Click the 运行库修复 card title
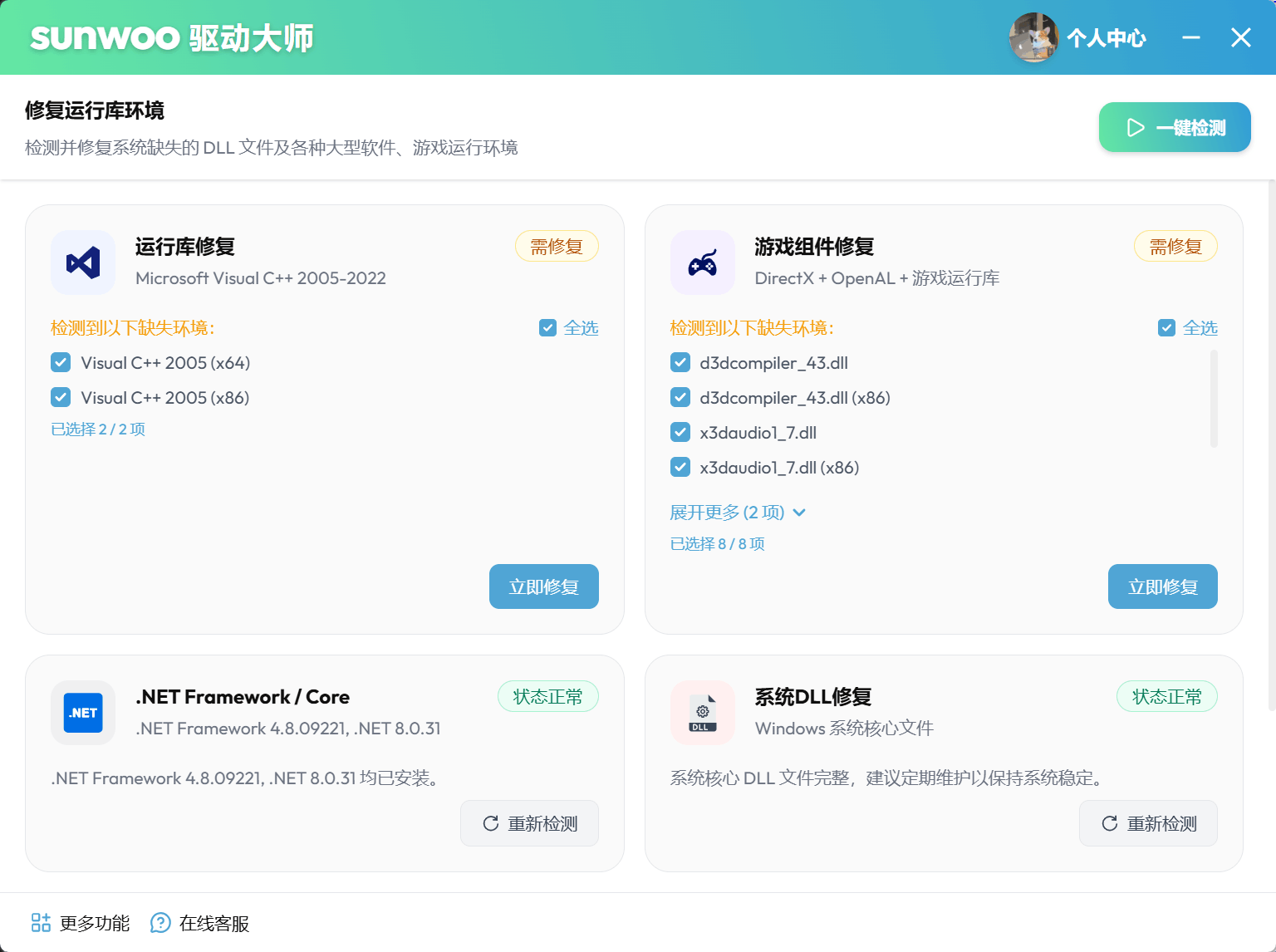This screenshot has height=952, width=1276. (185, 247)
